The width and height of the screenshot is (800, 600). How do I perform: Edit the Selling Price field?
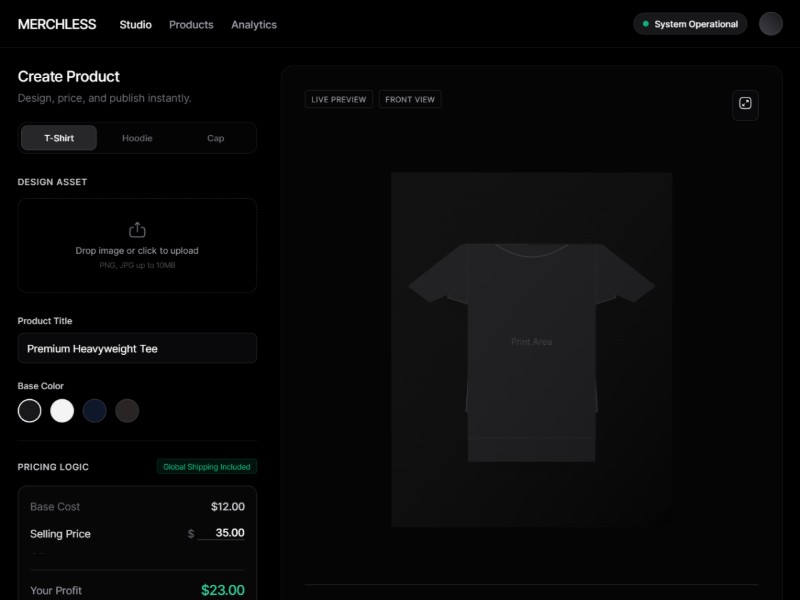[221, 533]
